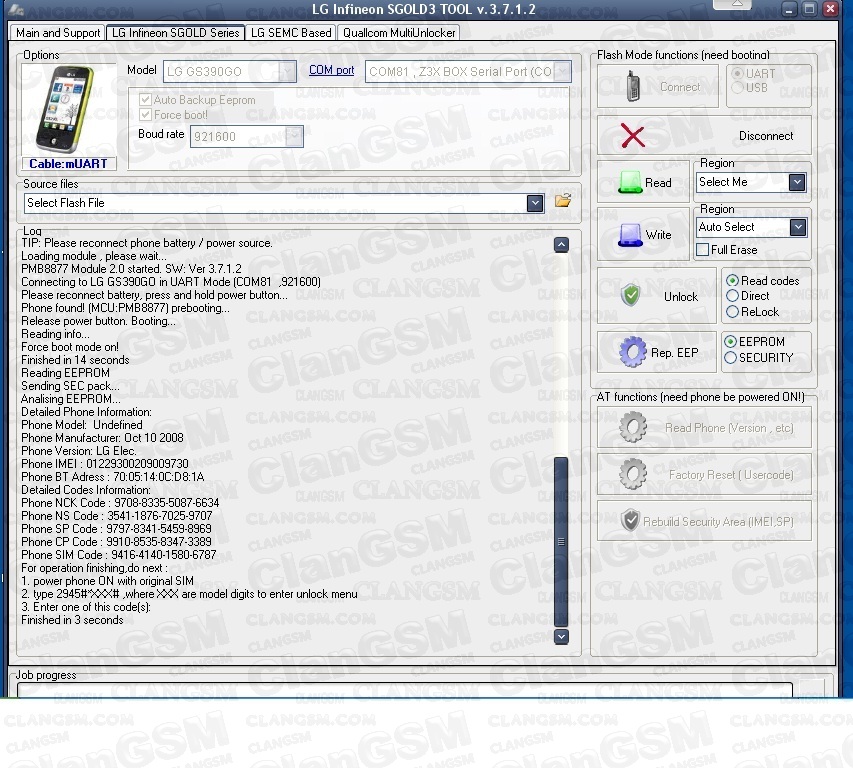
Task: Click Rebuild Security Area (IMEI,SP) button label
Action: click(x=718, y=522)
